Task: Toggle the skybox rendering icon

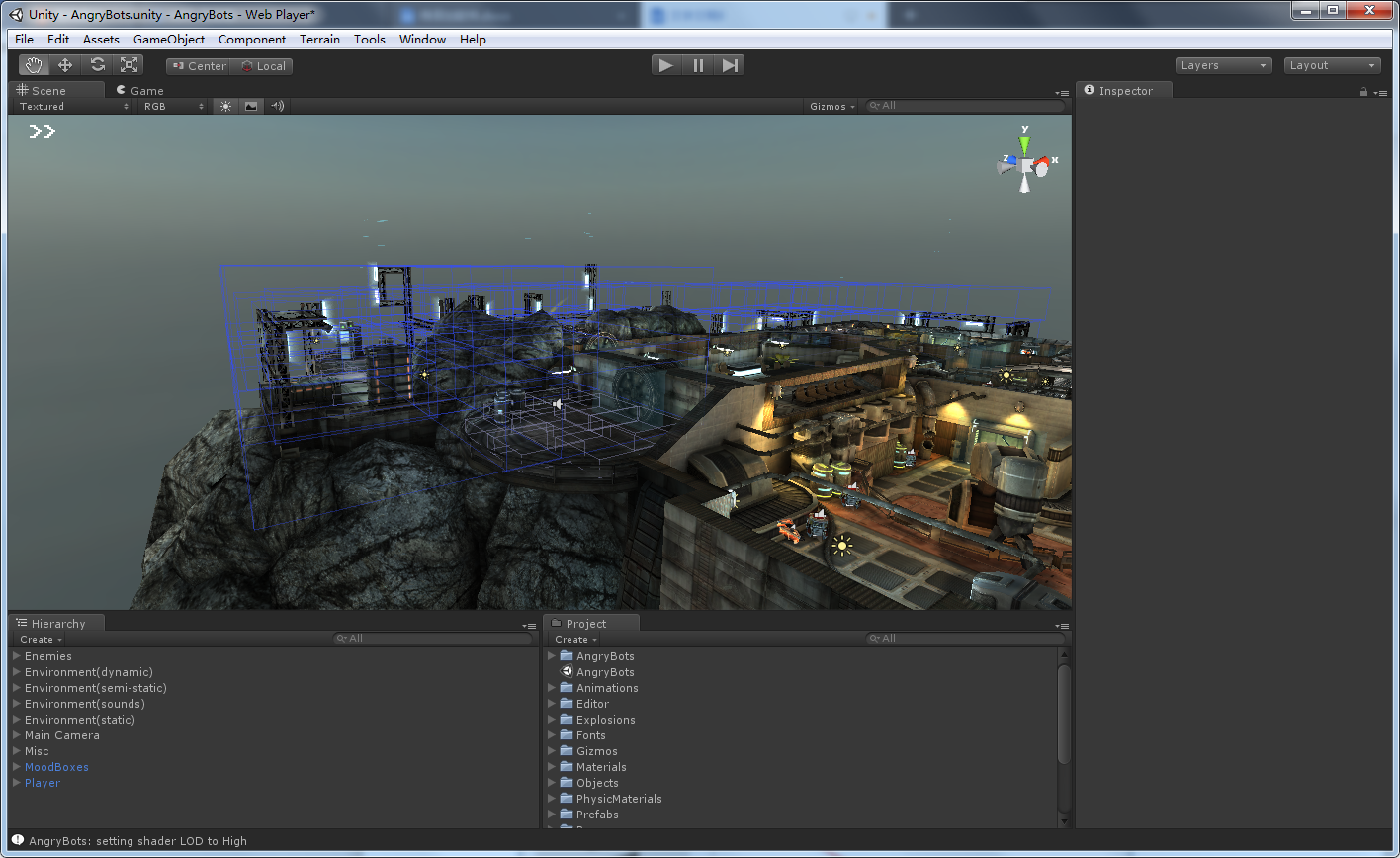Action: point(250,106)
